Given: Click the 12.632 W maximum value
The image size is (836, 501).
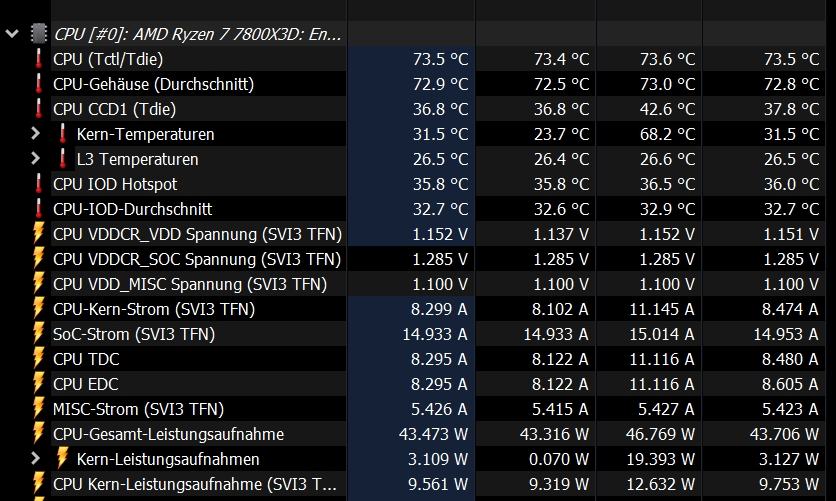Looking at the screenshot, I should [660, 484].
